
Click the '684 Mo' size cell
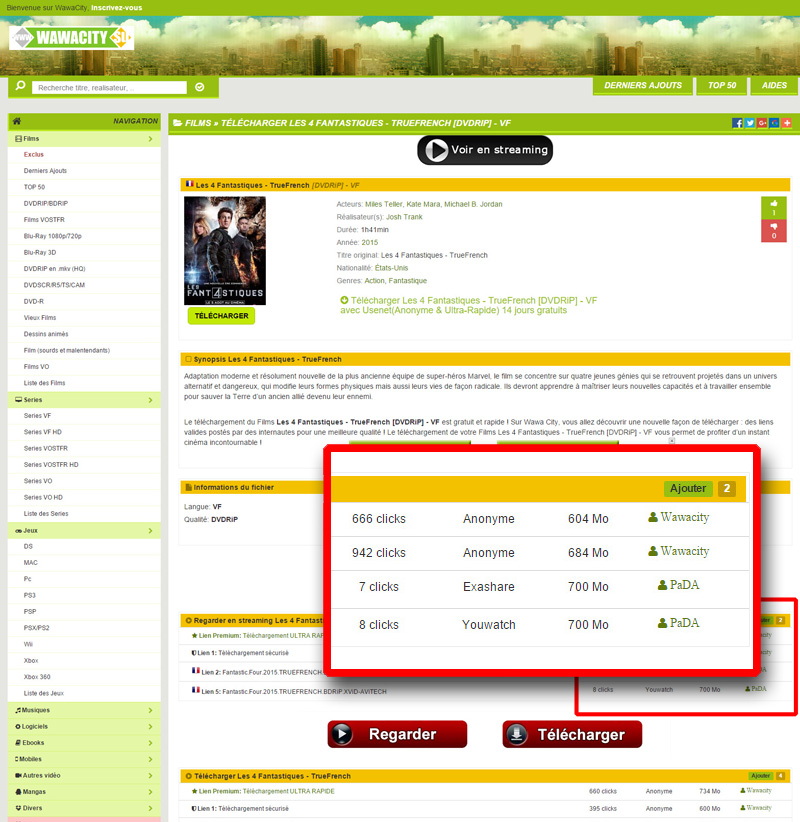[588, 553]
